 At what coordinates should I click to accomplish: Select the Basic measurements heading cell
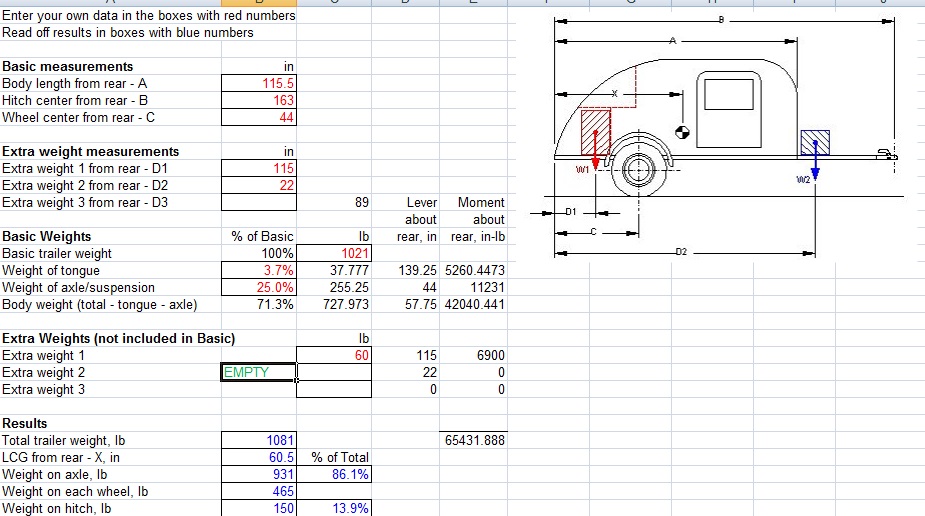(111, 66)
